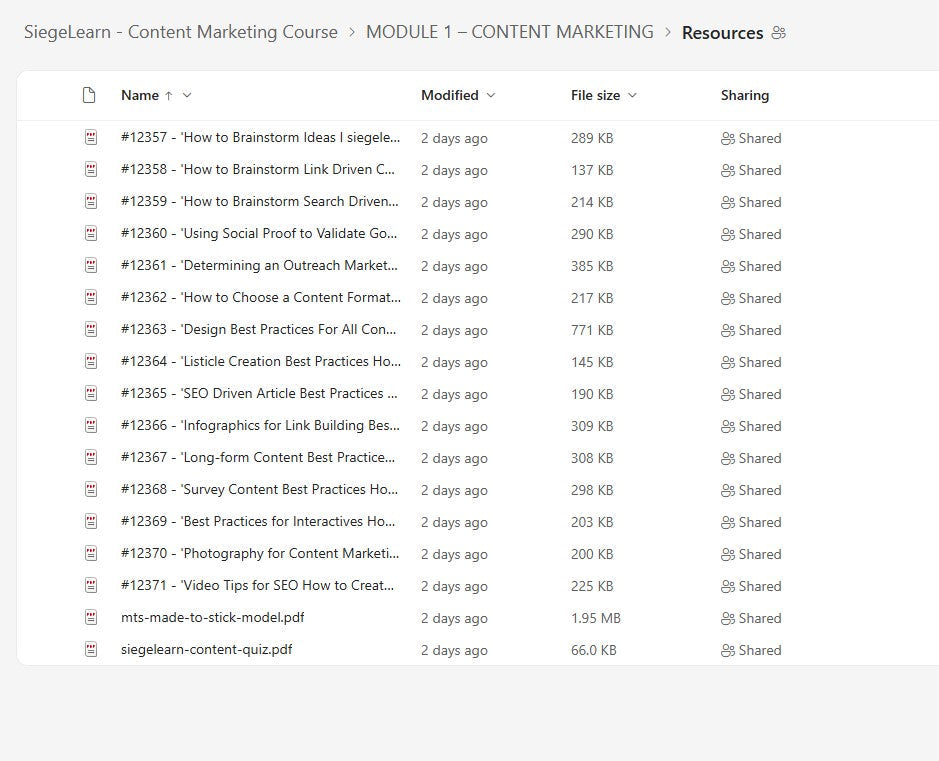Screen dimensions: 939x761
Task: Open file #12370 Photography for Content Marketing
Action: (260, 554)
